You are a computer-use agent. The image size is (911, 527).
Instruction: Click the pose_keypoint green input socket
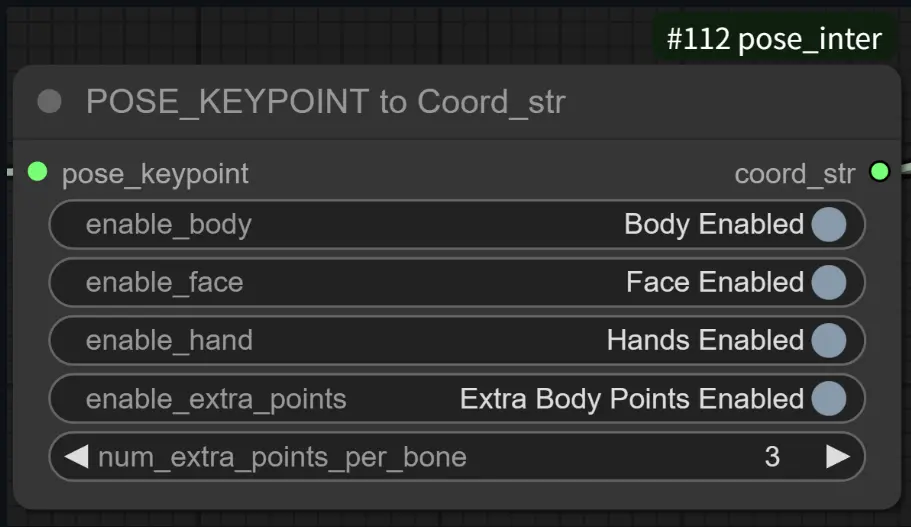click(38, 172)
